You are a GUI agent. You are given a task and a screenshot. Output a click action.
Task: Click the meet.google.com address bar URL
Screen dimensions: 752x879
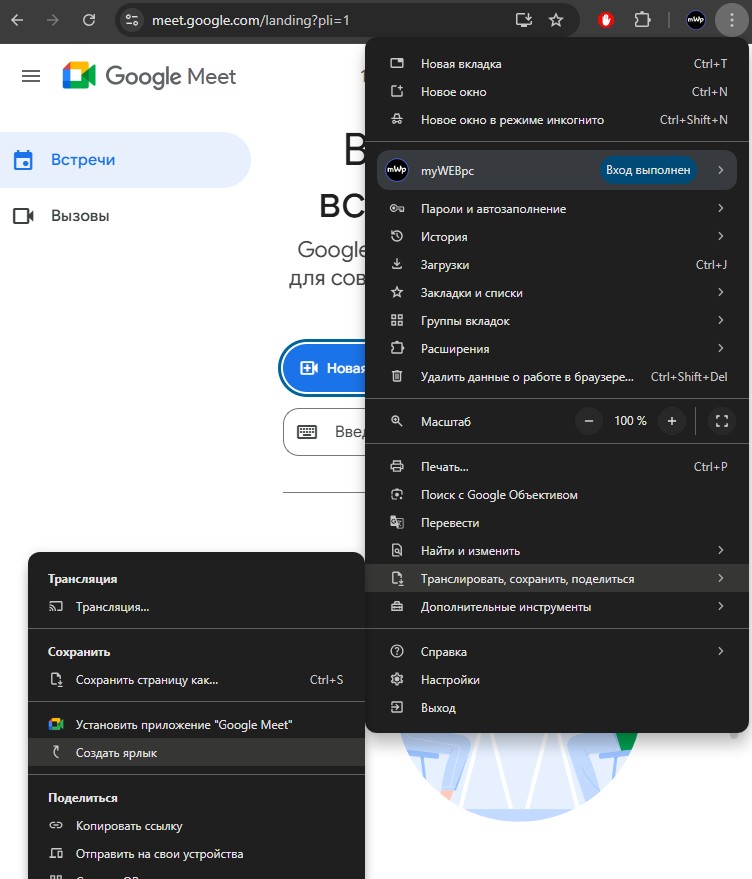251,20
